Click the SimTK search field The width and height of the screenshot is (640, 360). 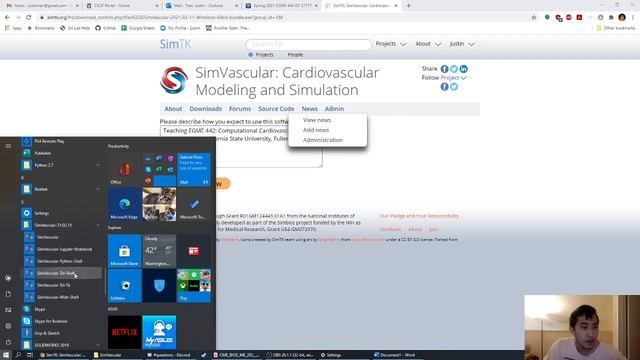pos(308,44)
